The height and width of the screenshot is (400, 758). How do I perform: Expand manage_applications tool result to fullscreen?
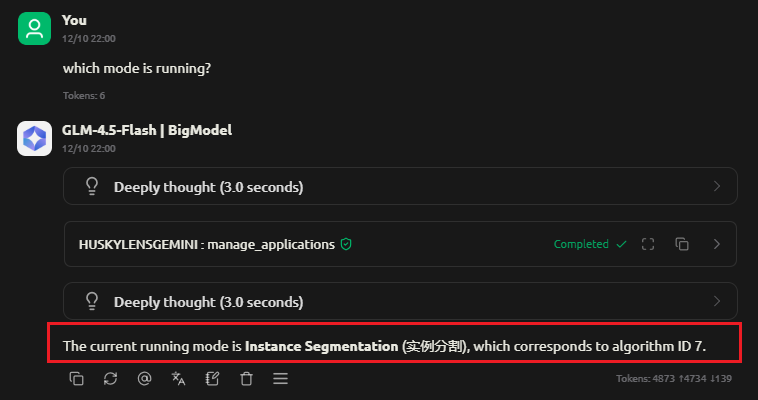[x=648, y=244]
